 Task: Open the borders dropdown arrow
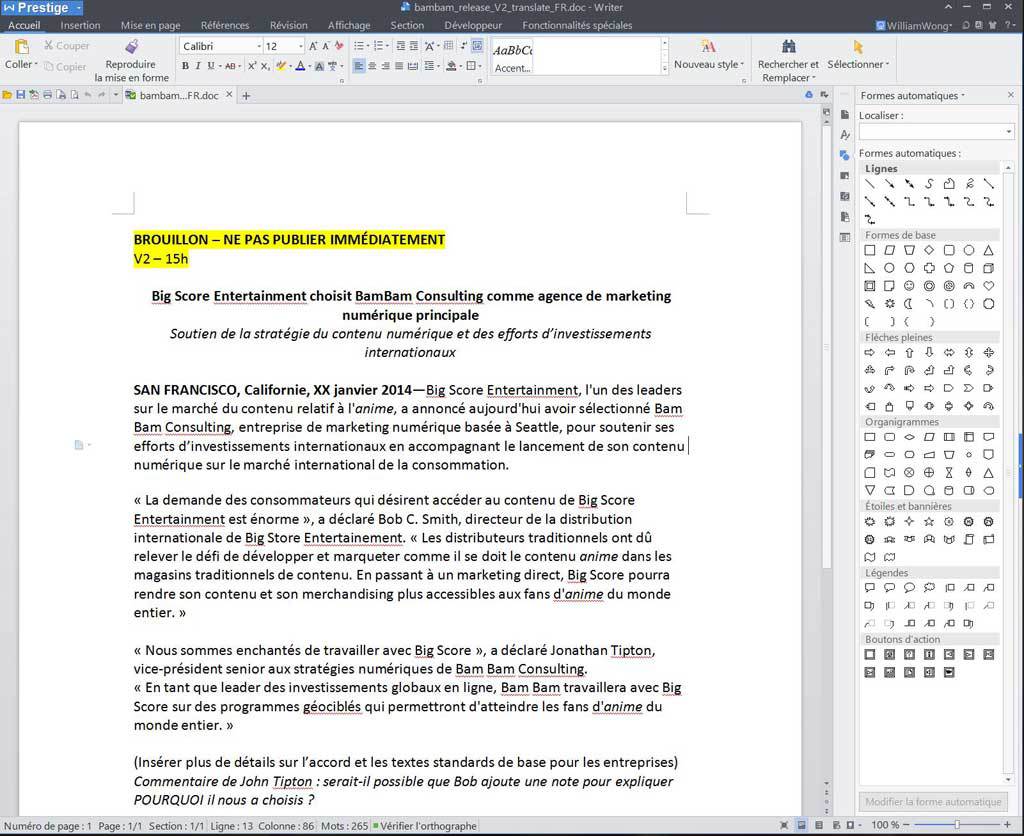pos(480,66)
